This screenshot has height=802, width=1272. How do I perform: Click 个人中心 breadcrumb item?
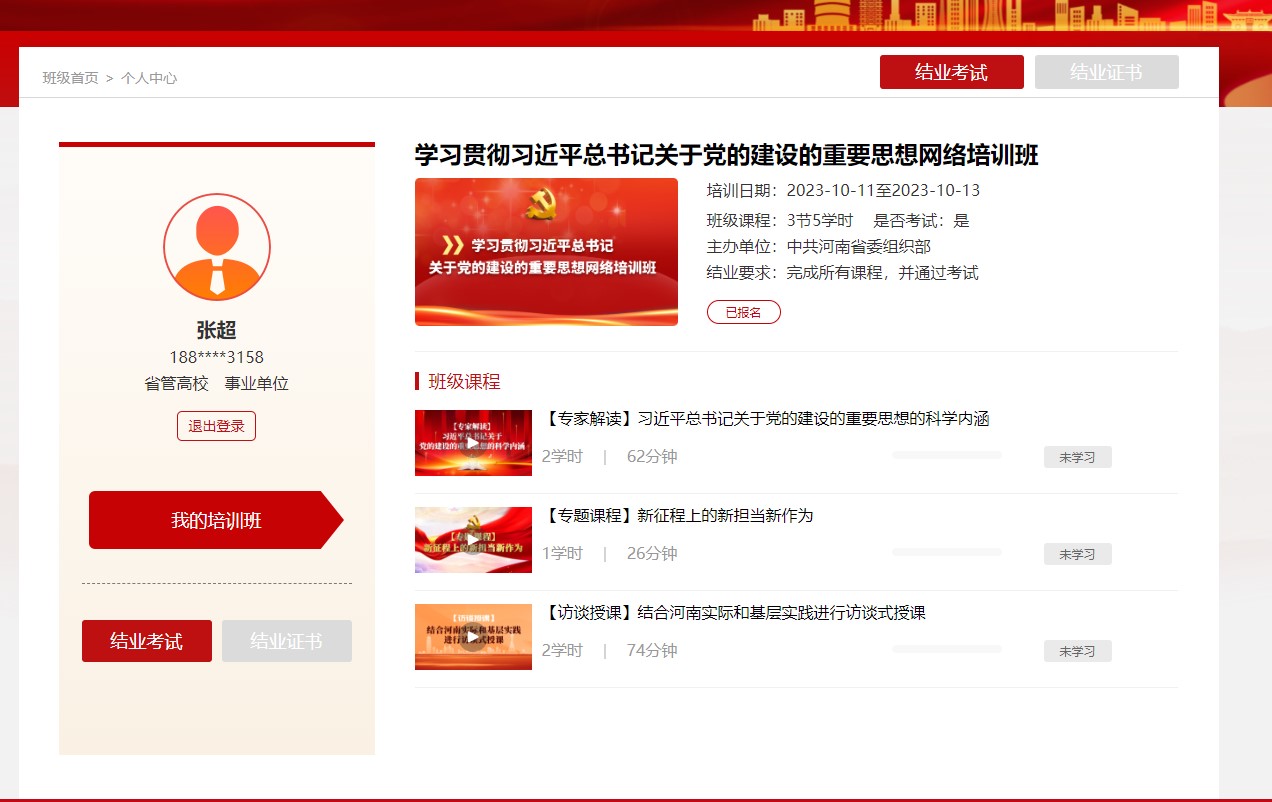point(149,78)
